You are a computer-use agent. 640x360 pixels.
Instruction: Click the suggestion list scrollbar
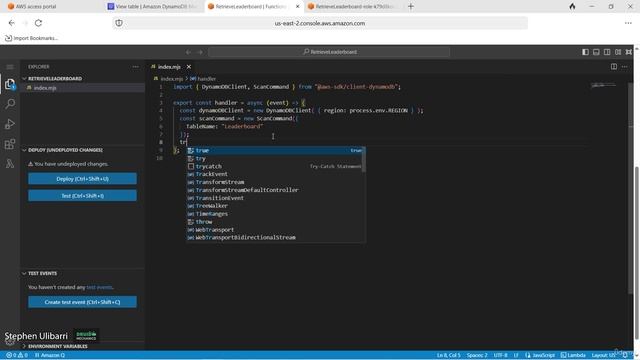click(x=364, y=160)
